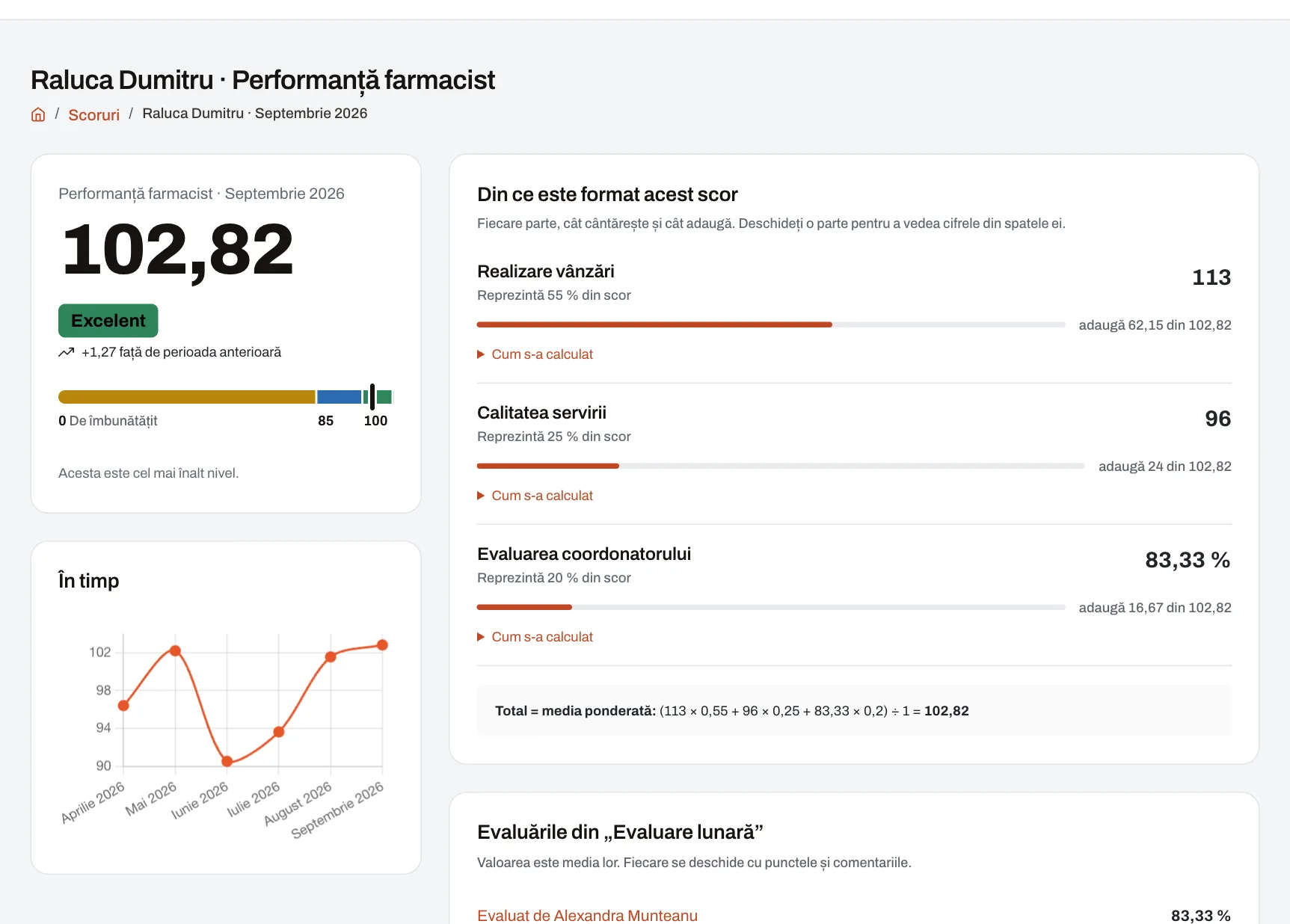Select the Iunie 2026 chart point
This screenshot has width=1290, height=924.
(227, 762)
